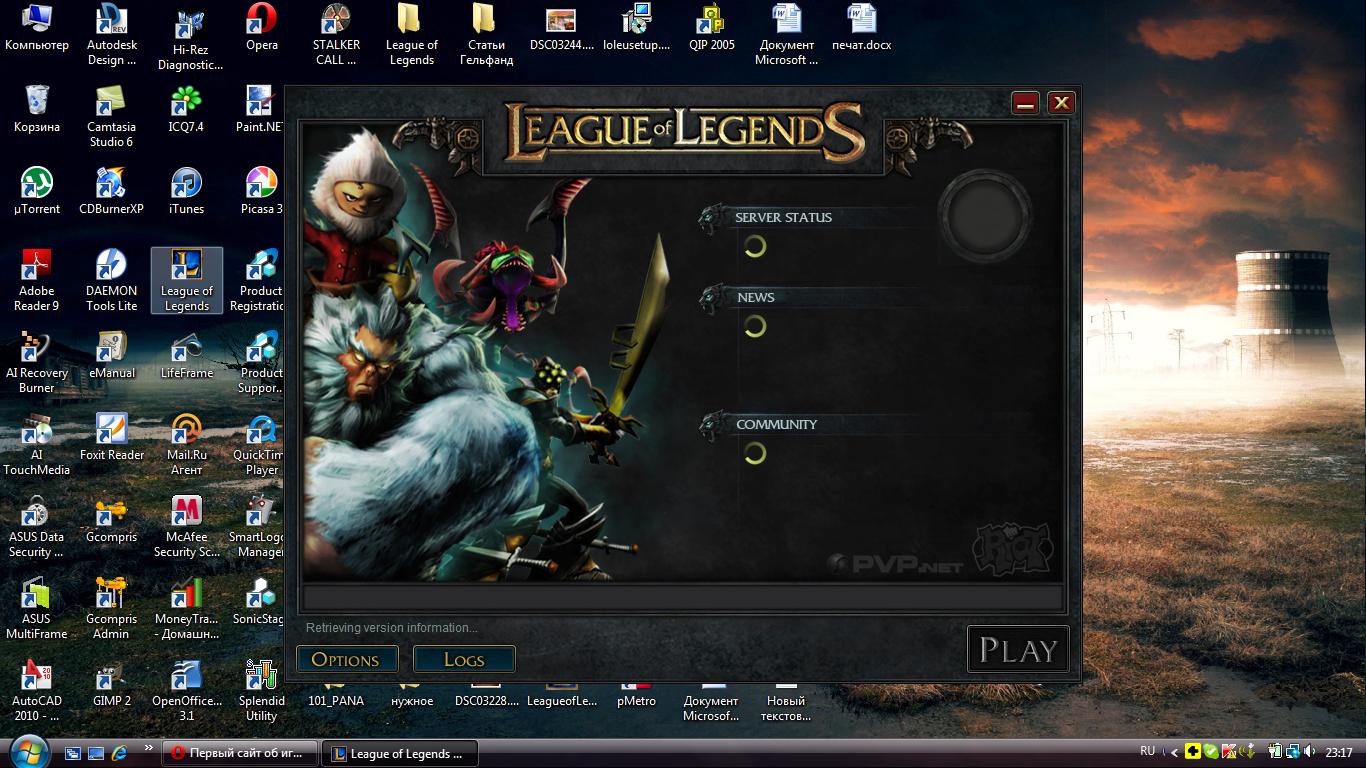The image size is (1366, 768).
Task: Open the eManual desktop icon
Action: (x=112, y=356)
